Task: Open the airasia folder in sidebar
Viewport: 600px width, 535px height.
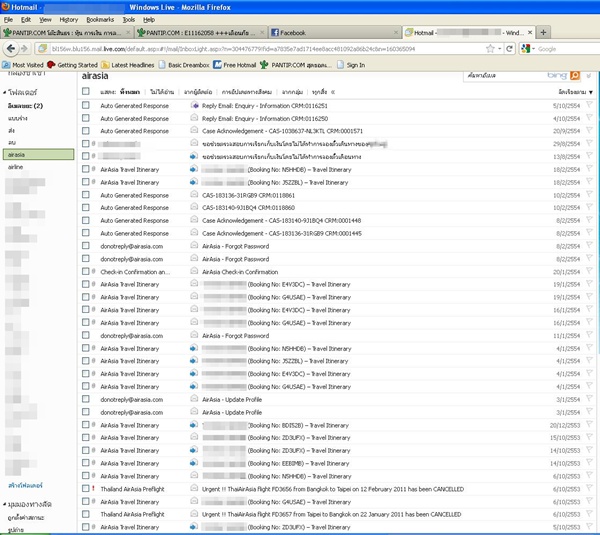Action: [38, 155]
